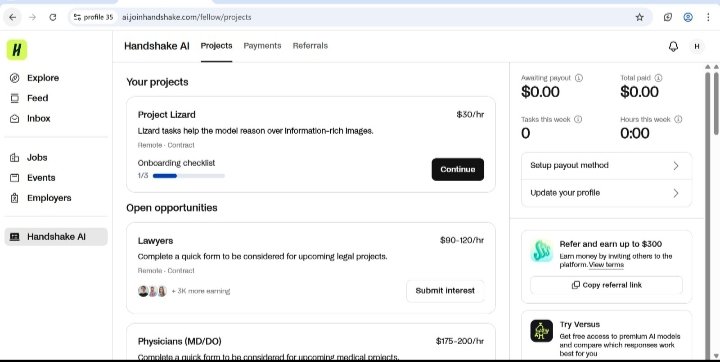Click the Handshake logo icon

[17, 50]
